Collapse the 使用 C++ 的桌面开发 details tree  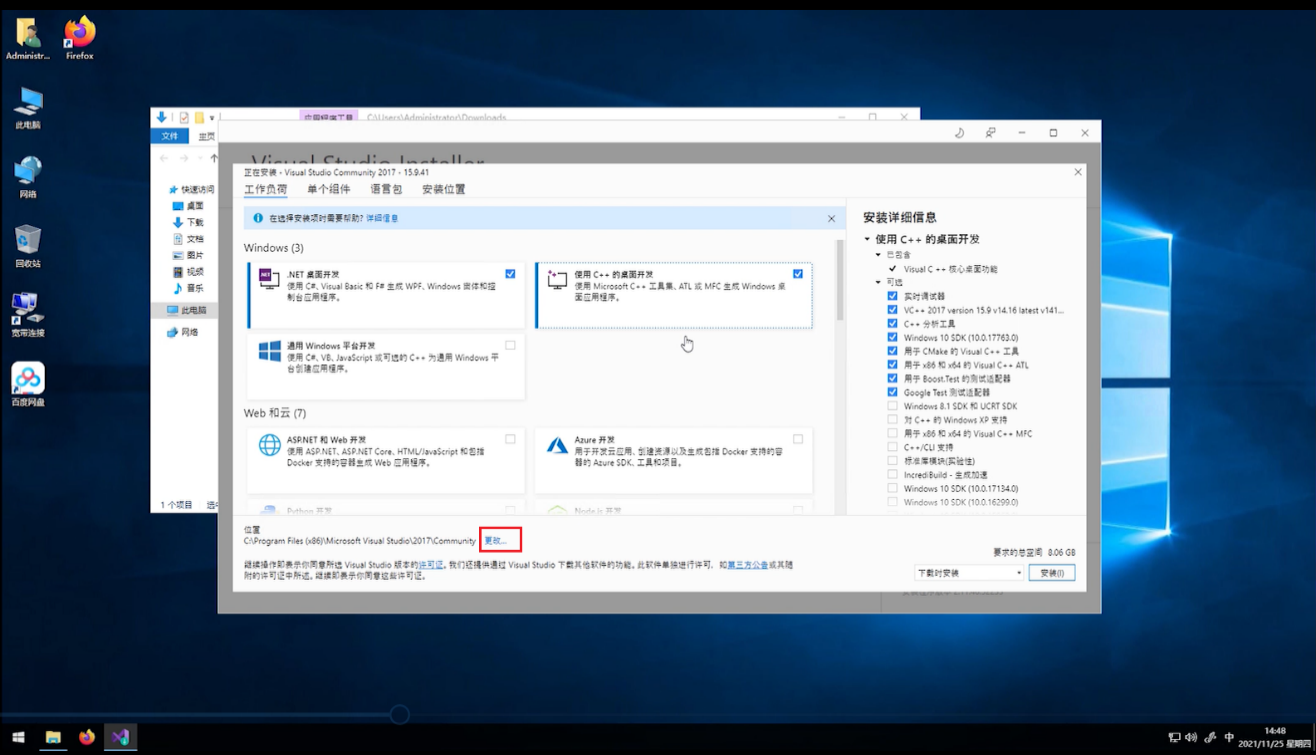pos(867,240)
